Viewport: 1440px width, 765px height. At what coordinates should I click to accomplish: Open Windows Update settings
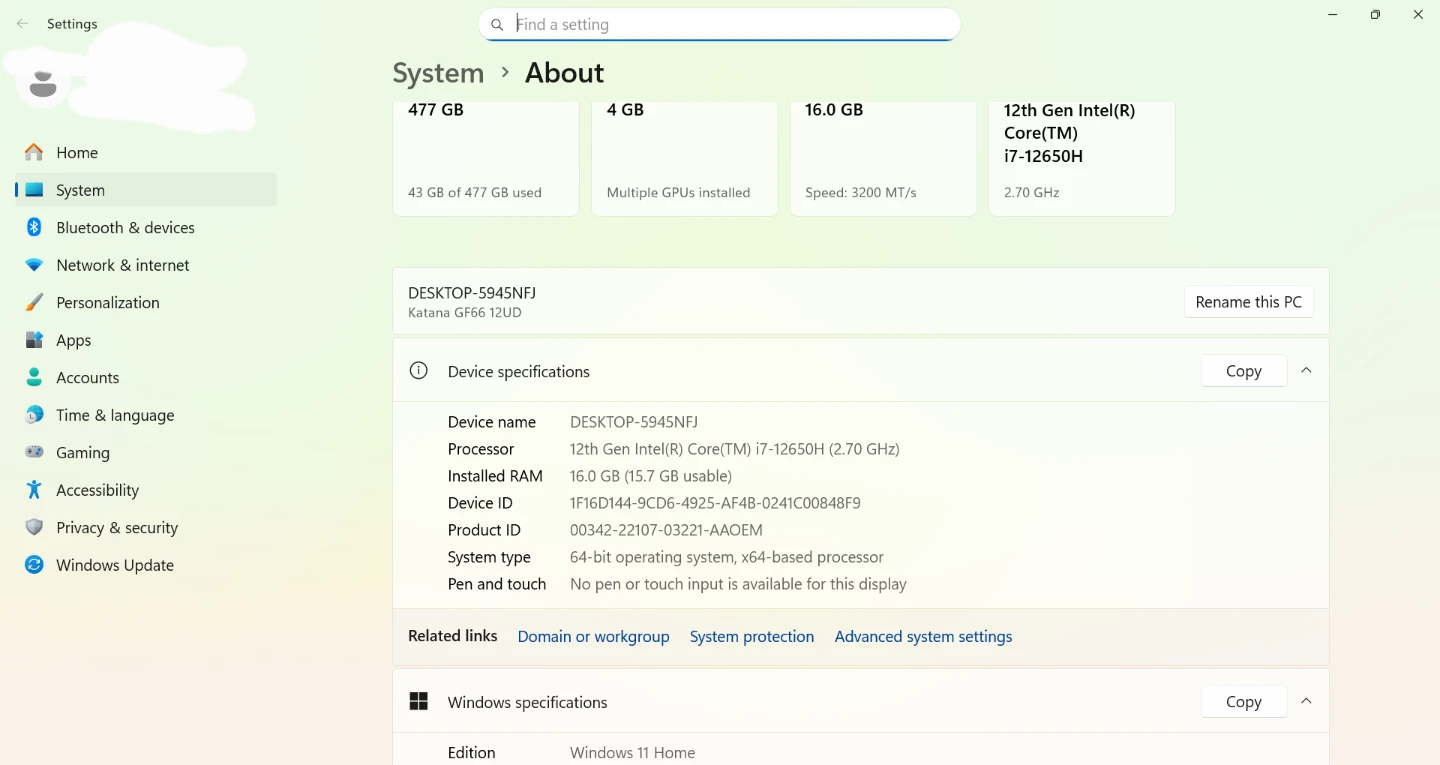146,565
